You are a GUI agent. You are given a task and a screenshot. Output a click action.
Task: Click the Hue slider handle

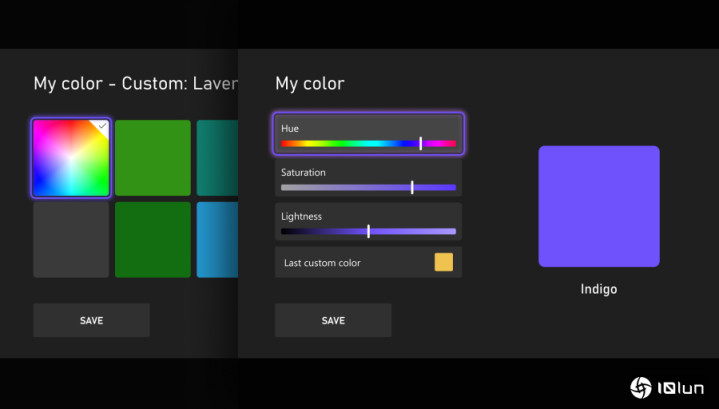pos(420,143)
